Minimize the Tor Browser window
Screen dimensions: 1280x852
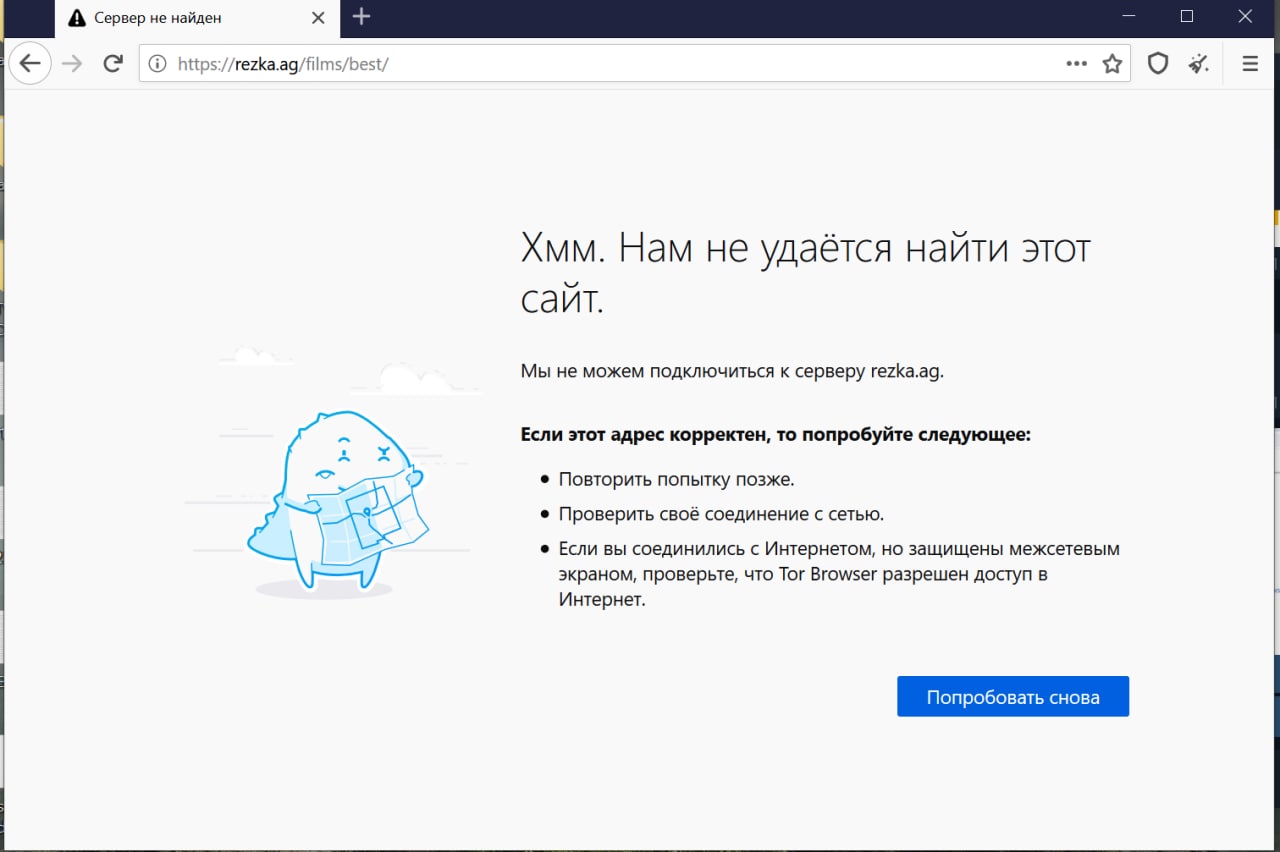point(1128,17)
